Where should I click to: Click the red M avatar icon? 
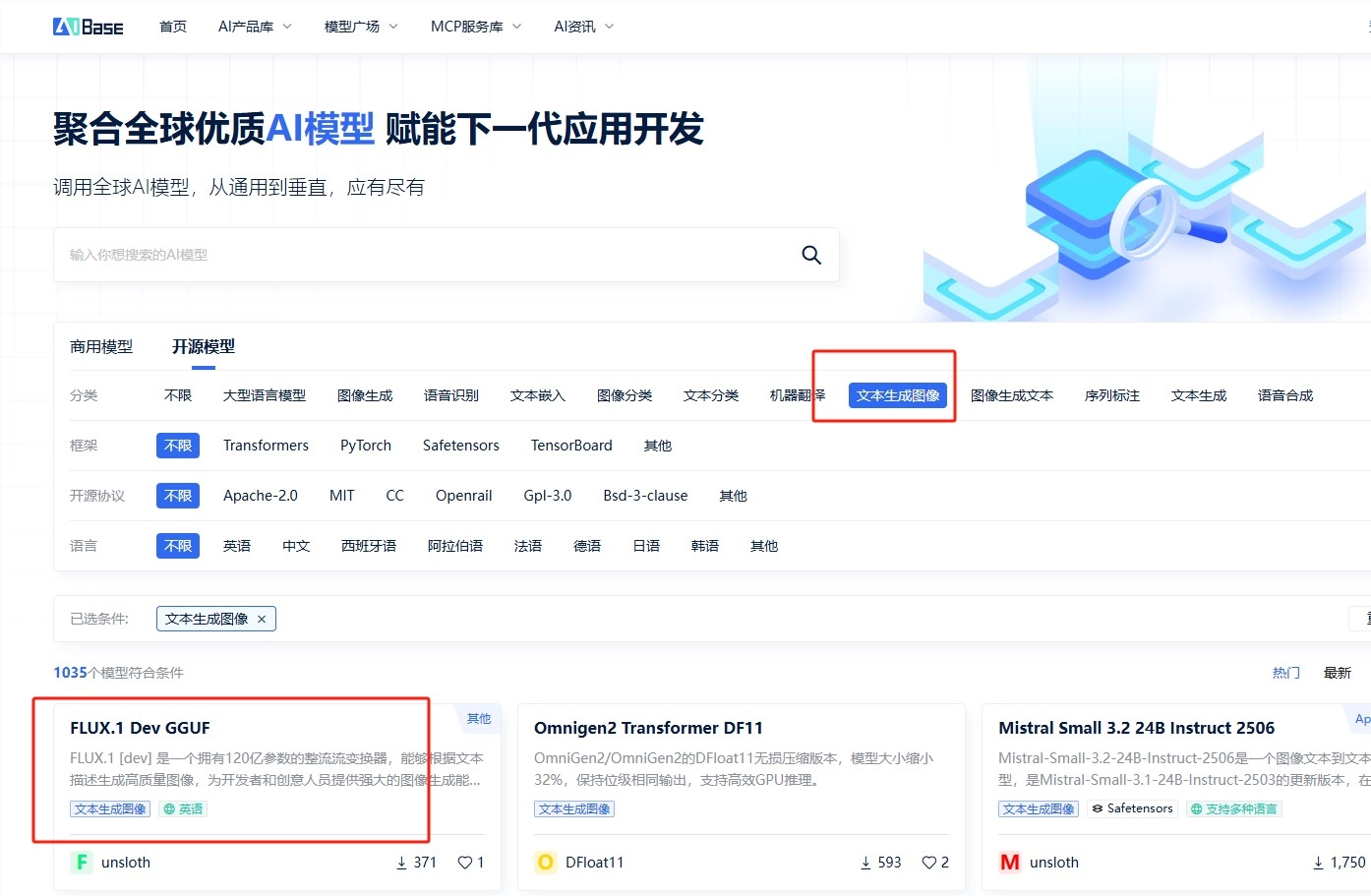1009,863
